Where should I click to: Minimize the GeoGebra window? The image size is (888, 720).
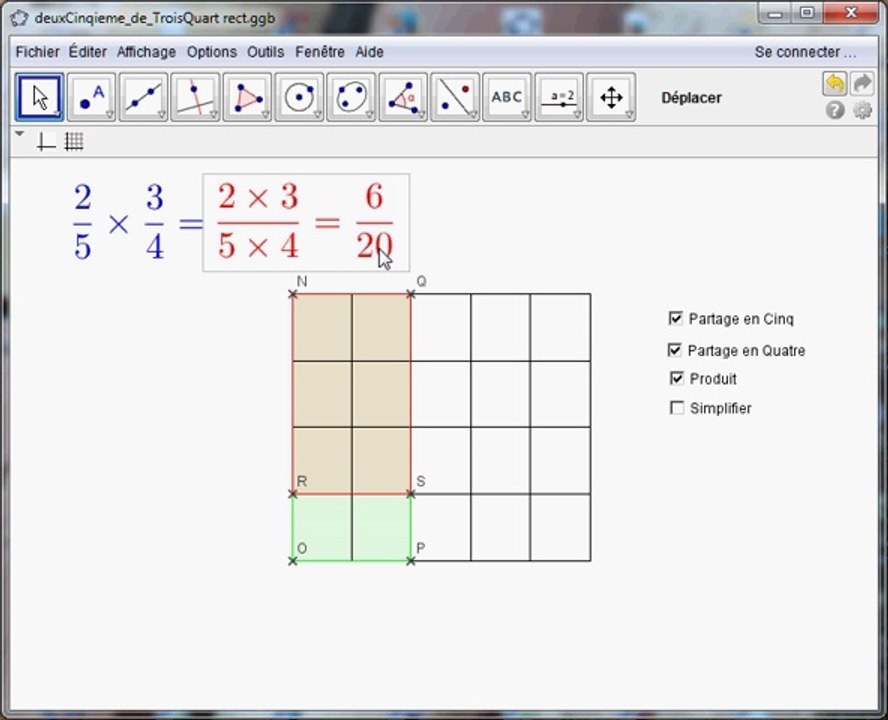[x=776, y=13]
